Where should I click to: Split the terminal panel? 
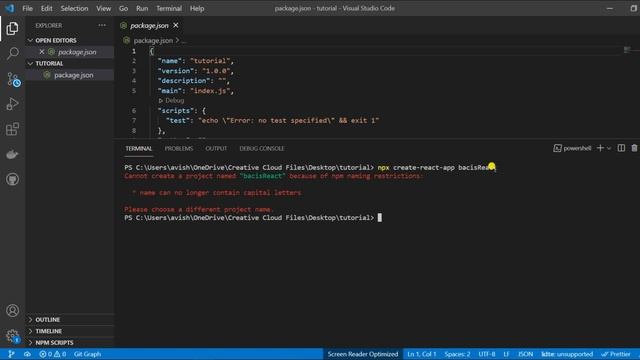click(x=621, y=148)
